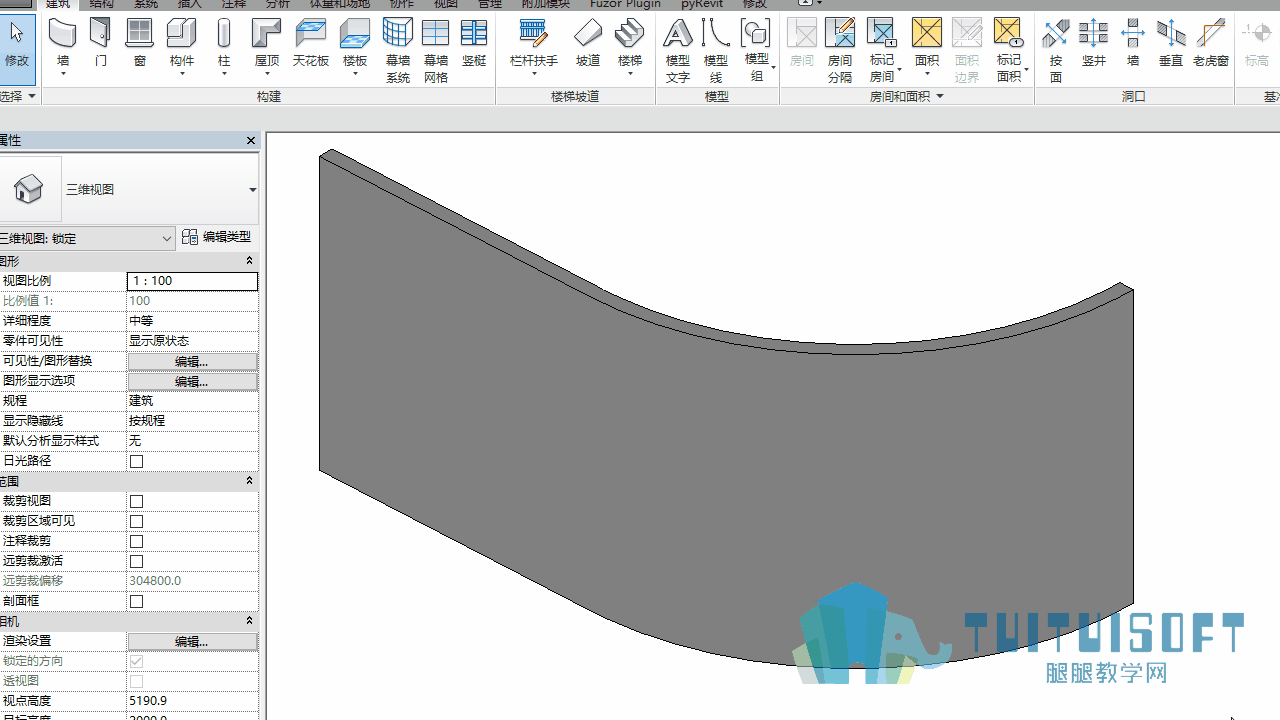Expand the 三维视图 type selector arrow

click(x=252, y=190)
